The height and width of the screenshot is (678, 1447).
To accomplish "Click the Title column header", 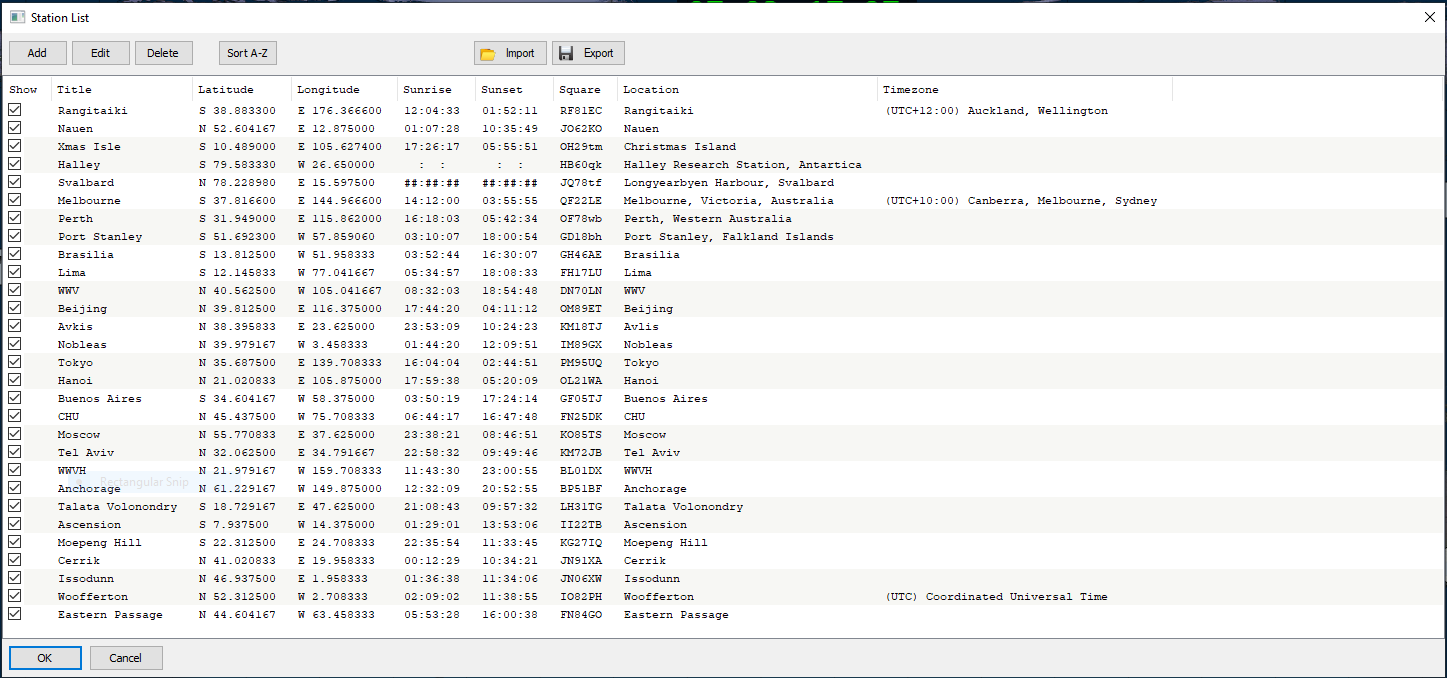I will (x=74, y=90).
